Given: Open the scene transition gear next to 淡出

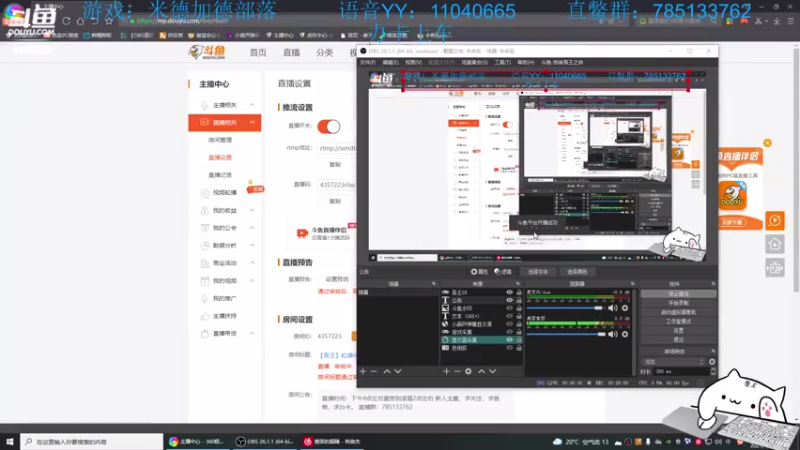Looking at the screenshot, I should pos(712,361).
